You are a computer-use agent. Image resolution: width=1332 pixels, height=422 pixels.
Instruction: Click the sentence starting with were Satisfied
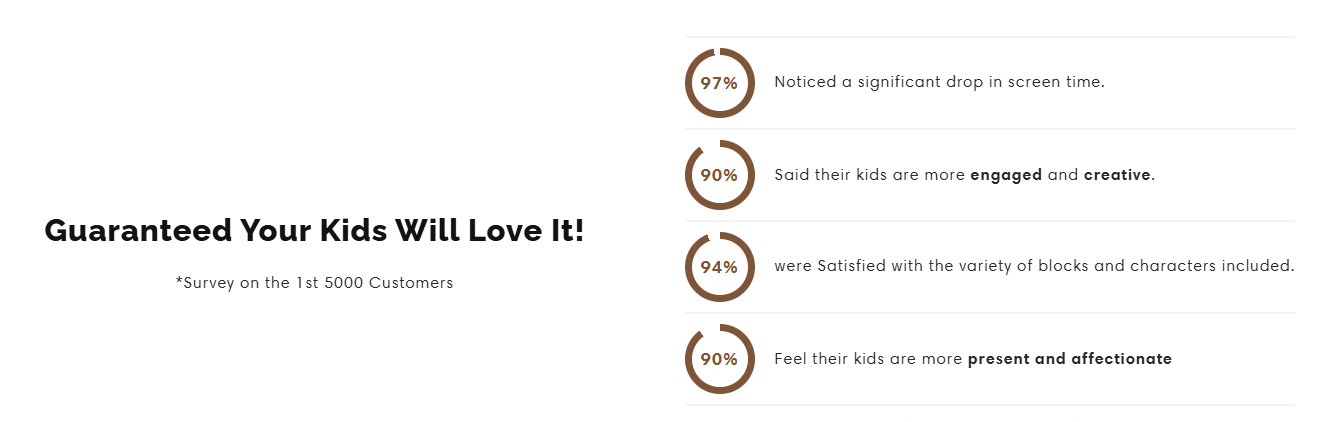pos(1034,266)
